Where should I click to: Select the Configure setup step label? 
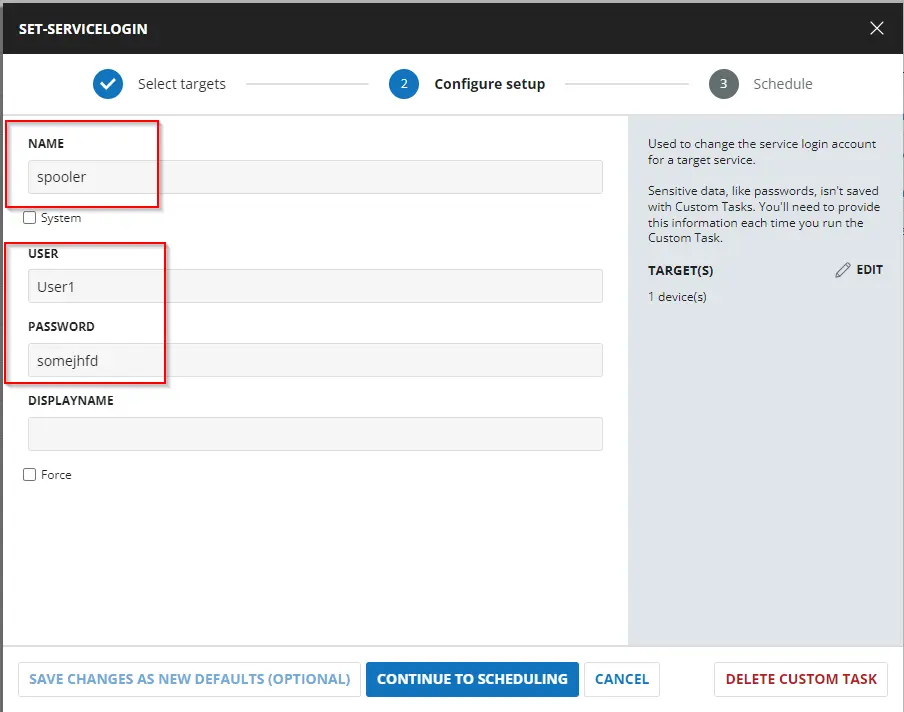489,84
